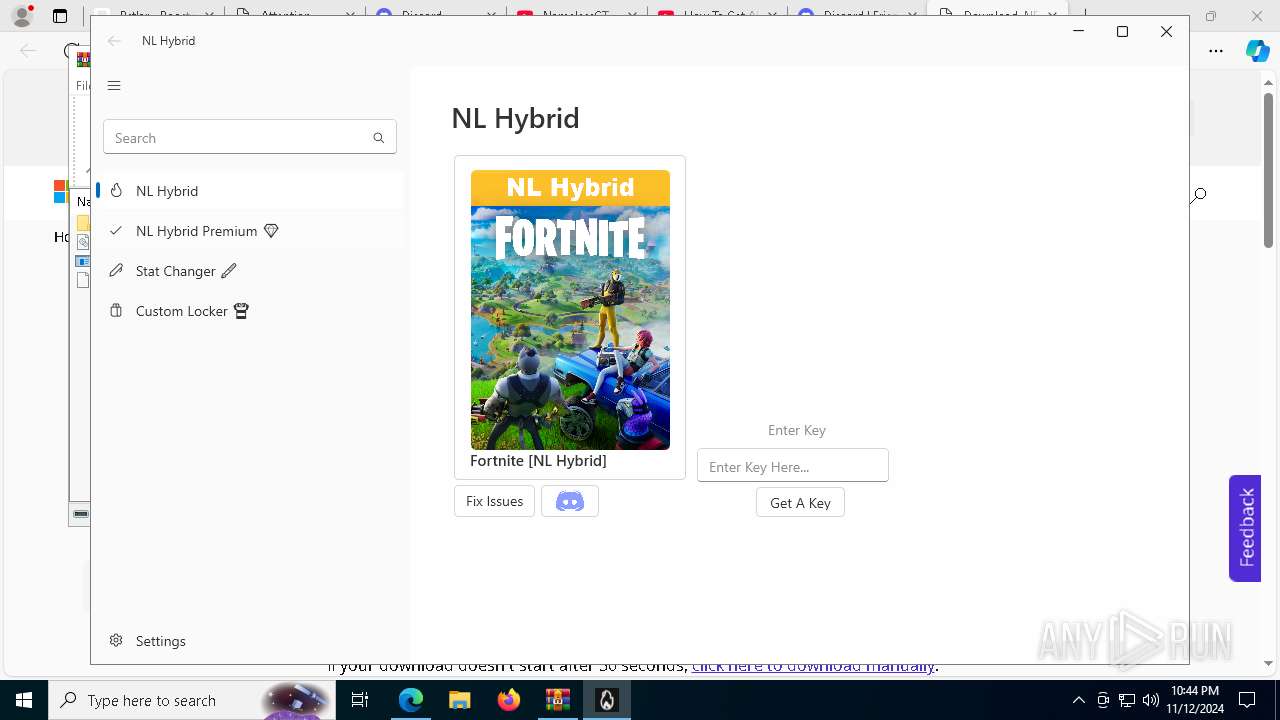Open the Discord link button
Screen dimensions: 1280x720
pos(570,501)
